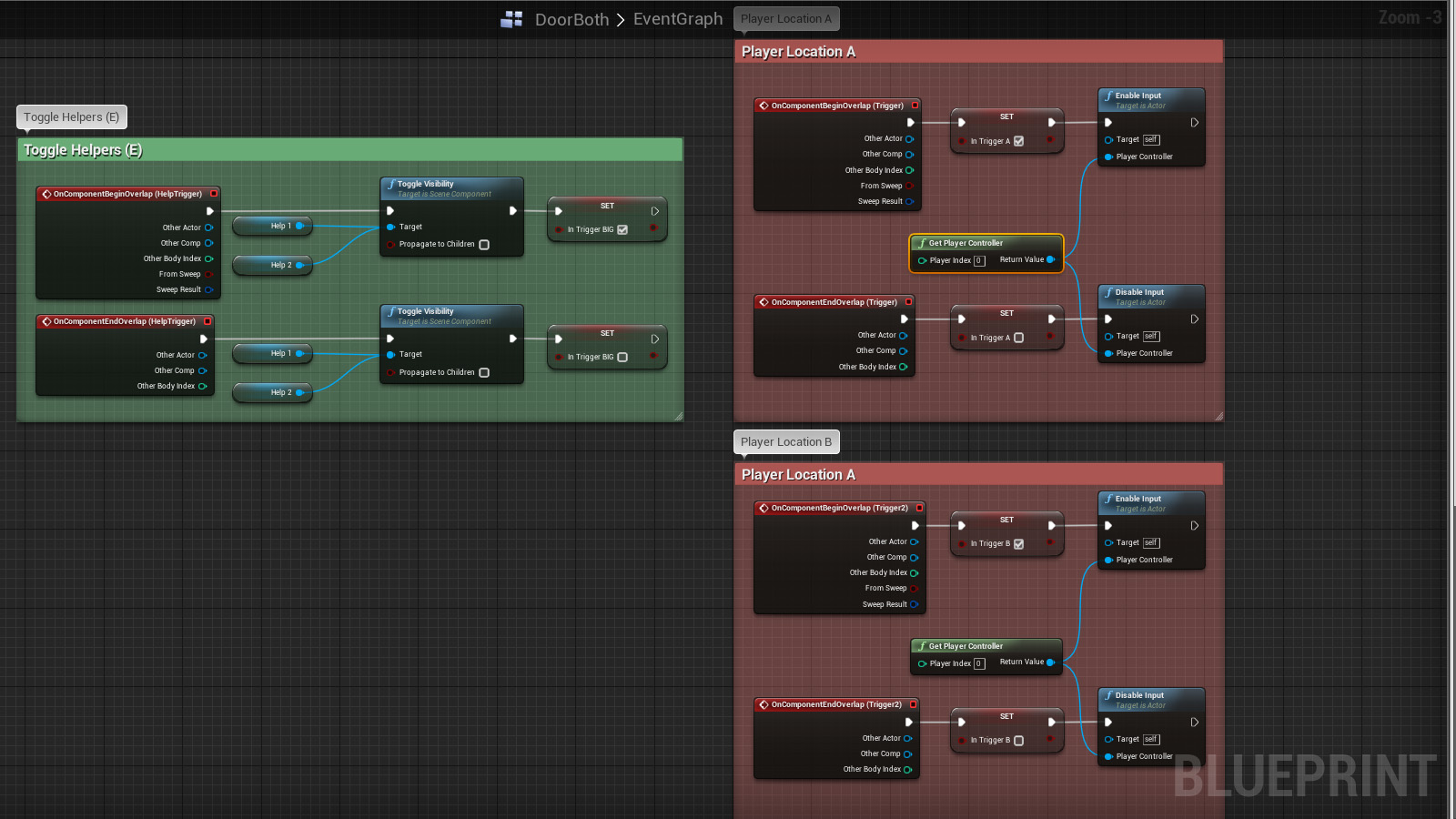Select the EventGraph breadcrumb

coord(678,19)
